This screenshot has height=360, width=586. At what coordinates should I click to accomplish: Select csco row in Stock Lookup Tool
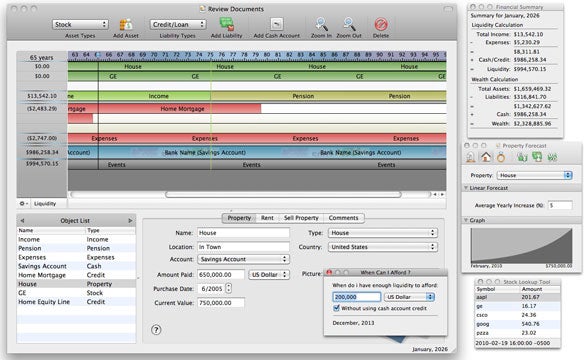pos(518,315)
